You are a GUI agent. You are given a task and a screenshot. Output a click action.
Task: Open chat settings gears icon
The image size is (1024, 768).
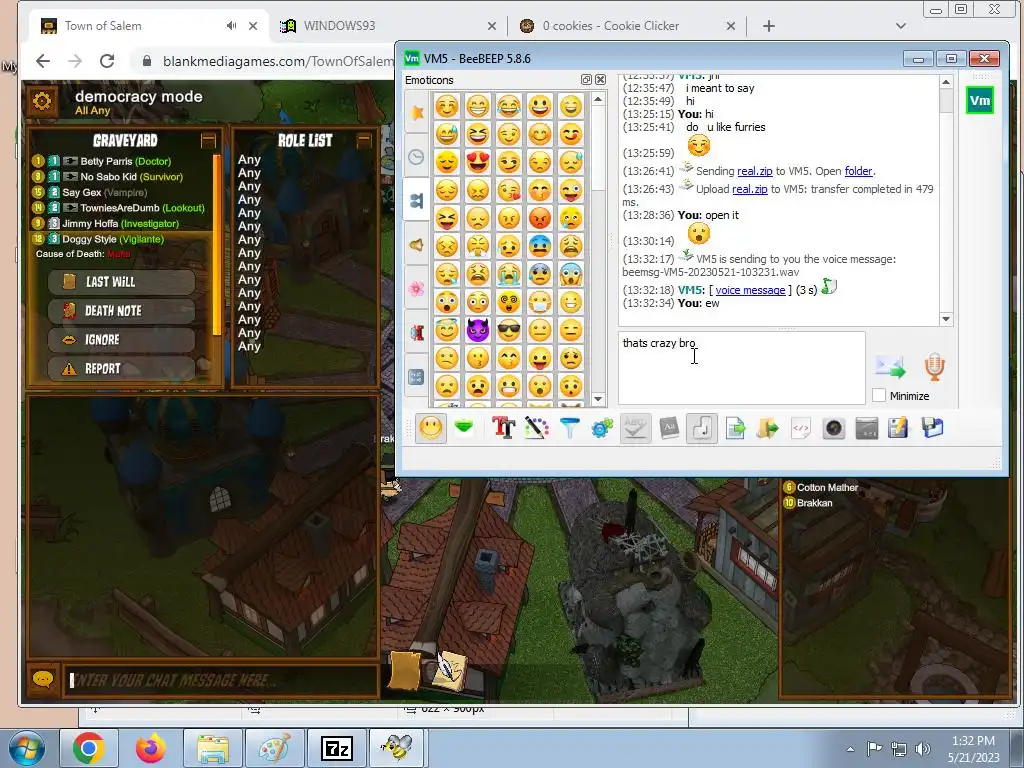602,428
